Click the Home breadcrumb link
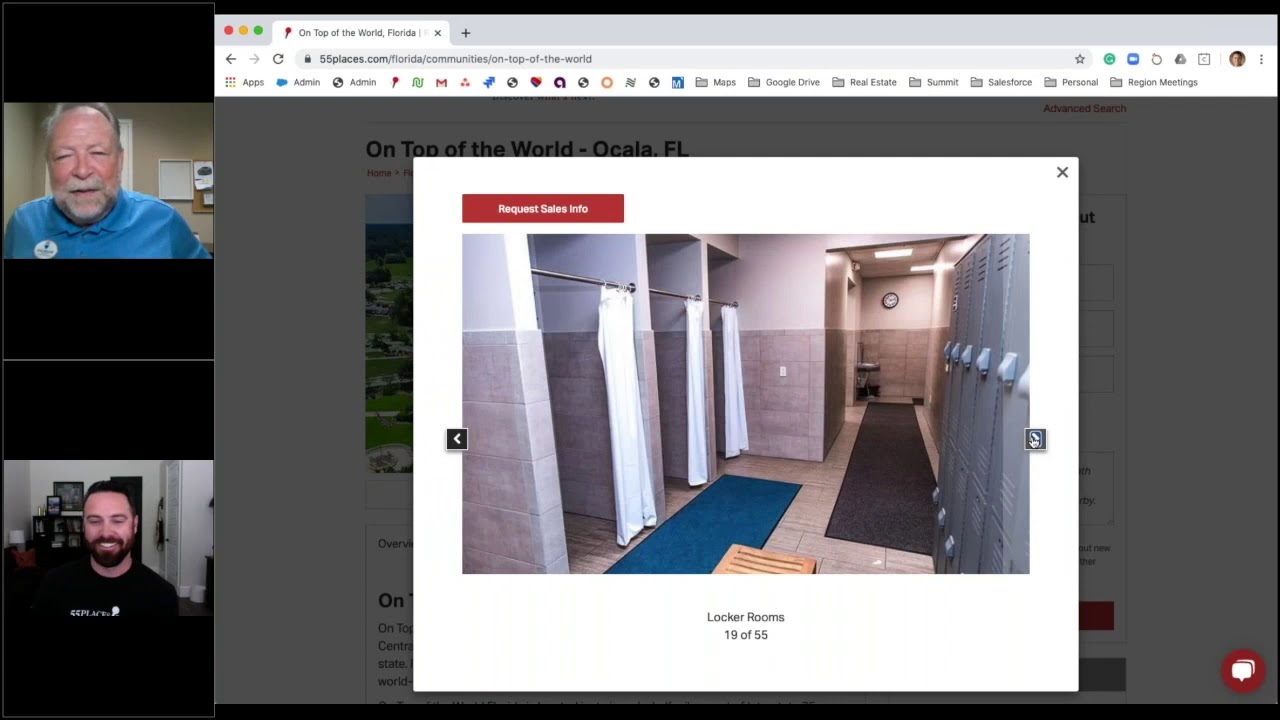 coord(378,173)
